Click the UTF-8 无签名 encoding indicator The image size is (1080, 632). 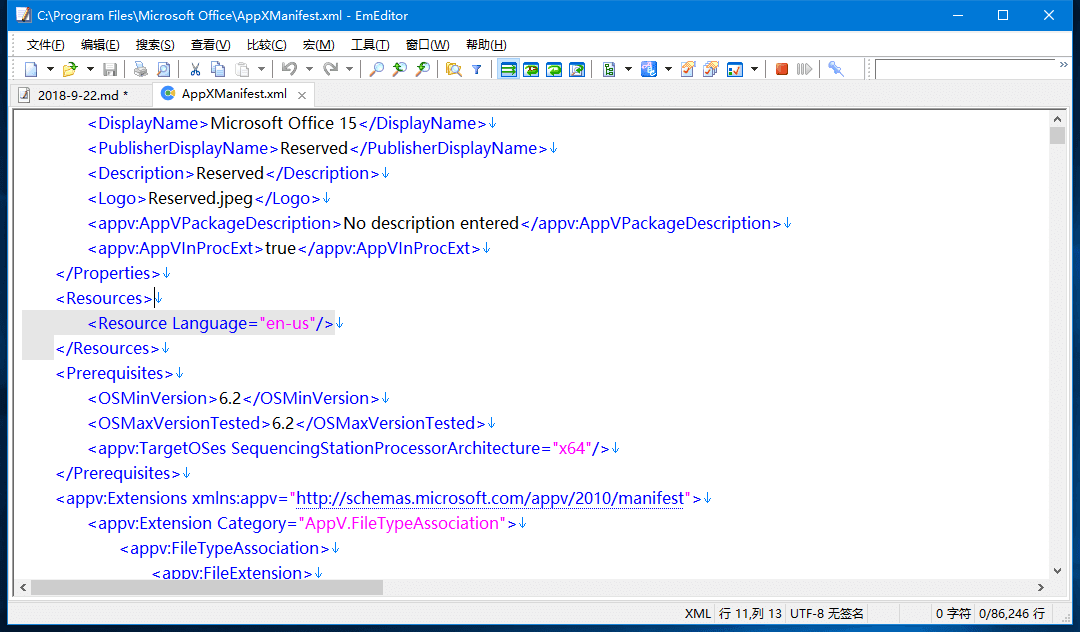(x=826, y=613)
